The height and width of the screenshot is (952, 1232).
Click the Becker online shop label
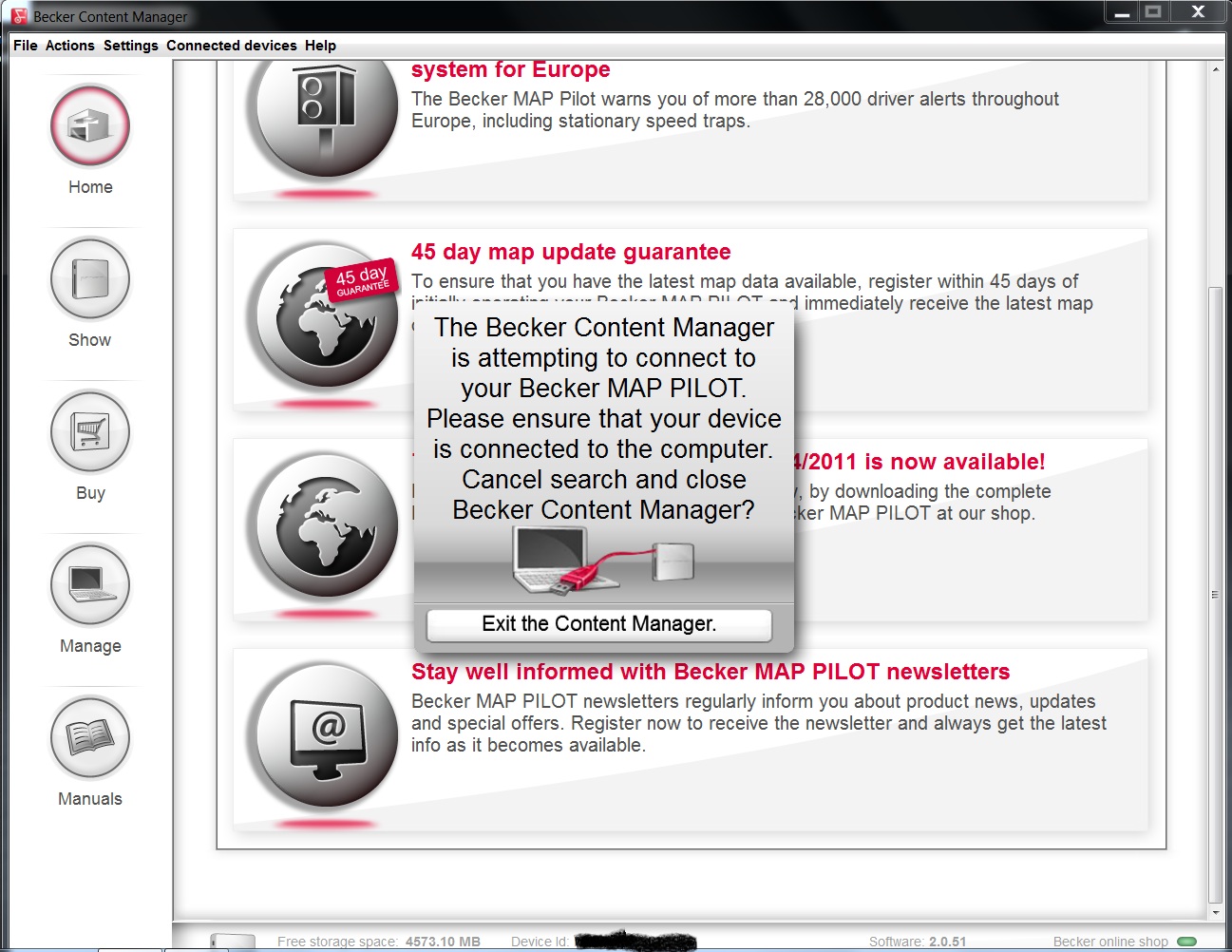click(x=1110, y=942)
